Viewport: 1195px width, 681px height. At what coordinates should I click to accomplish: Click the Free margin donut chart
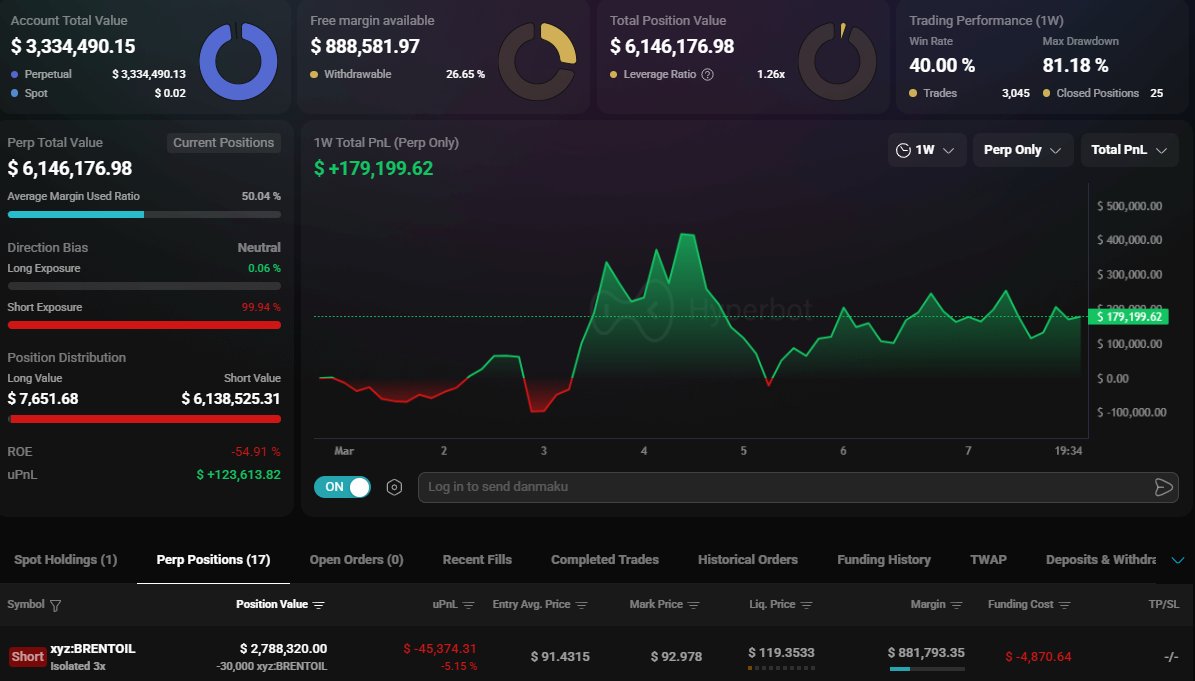pyautogui.click(x=537, y=61)
